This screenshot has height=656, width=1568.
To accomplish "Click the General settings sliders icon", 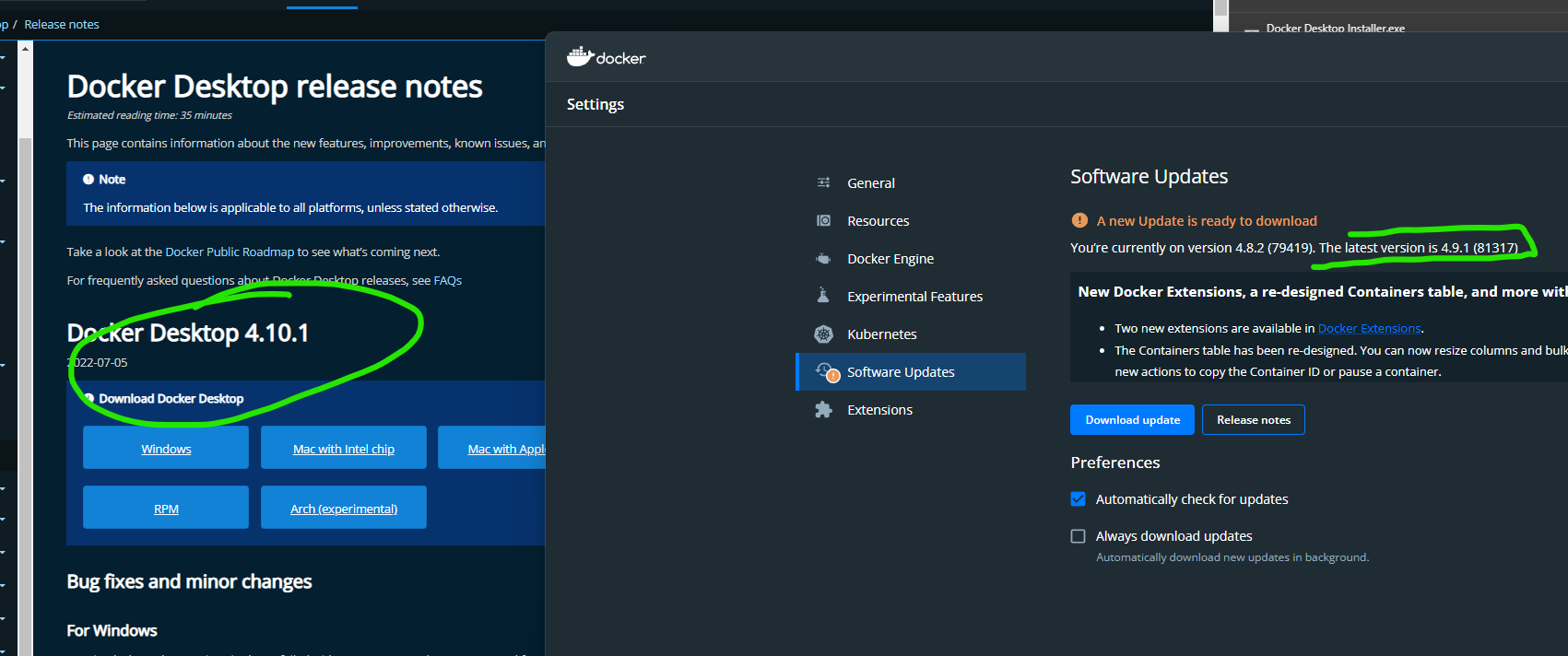I will click(823, 182).
